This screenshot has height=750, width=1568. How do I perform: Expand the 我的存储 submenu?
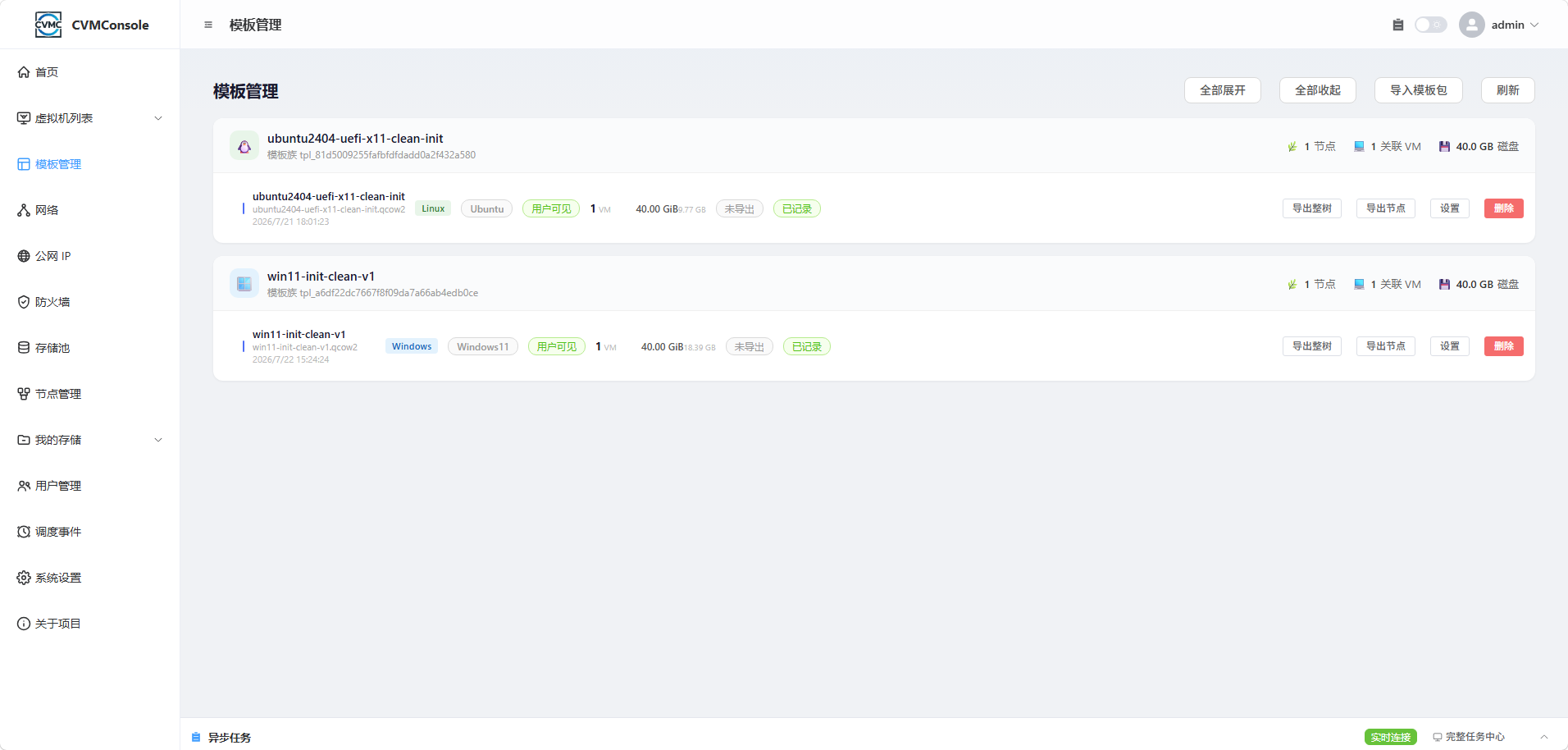[90, 440]
